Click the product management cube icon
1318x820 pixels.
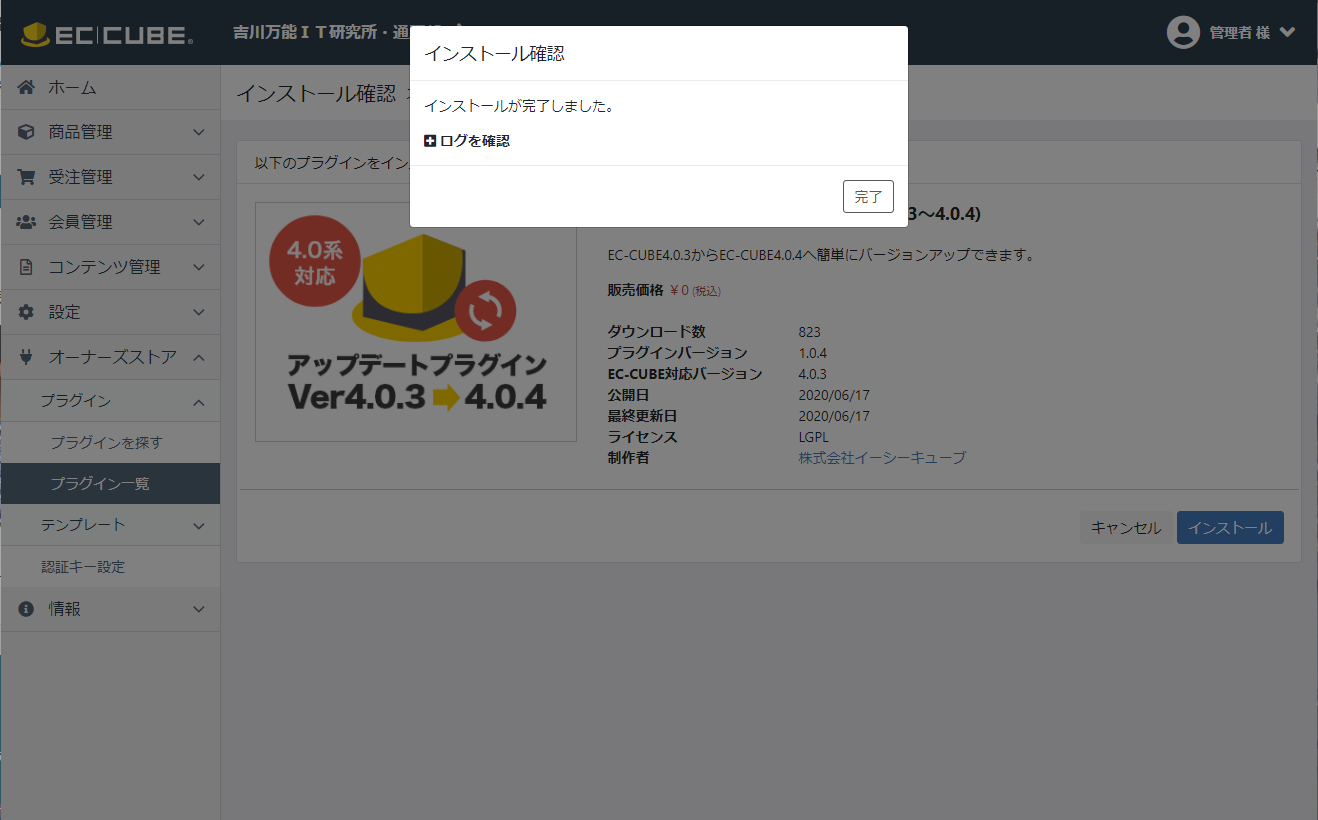27,132
